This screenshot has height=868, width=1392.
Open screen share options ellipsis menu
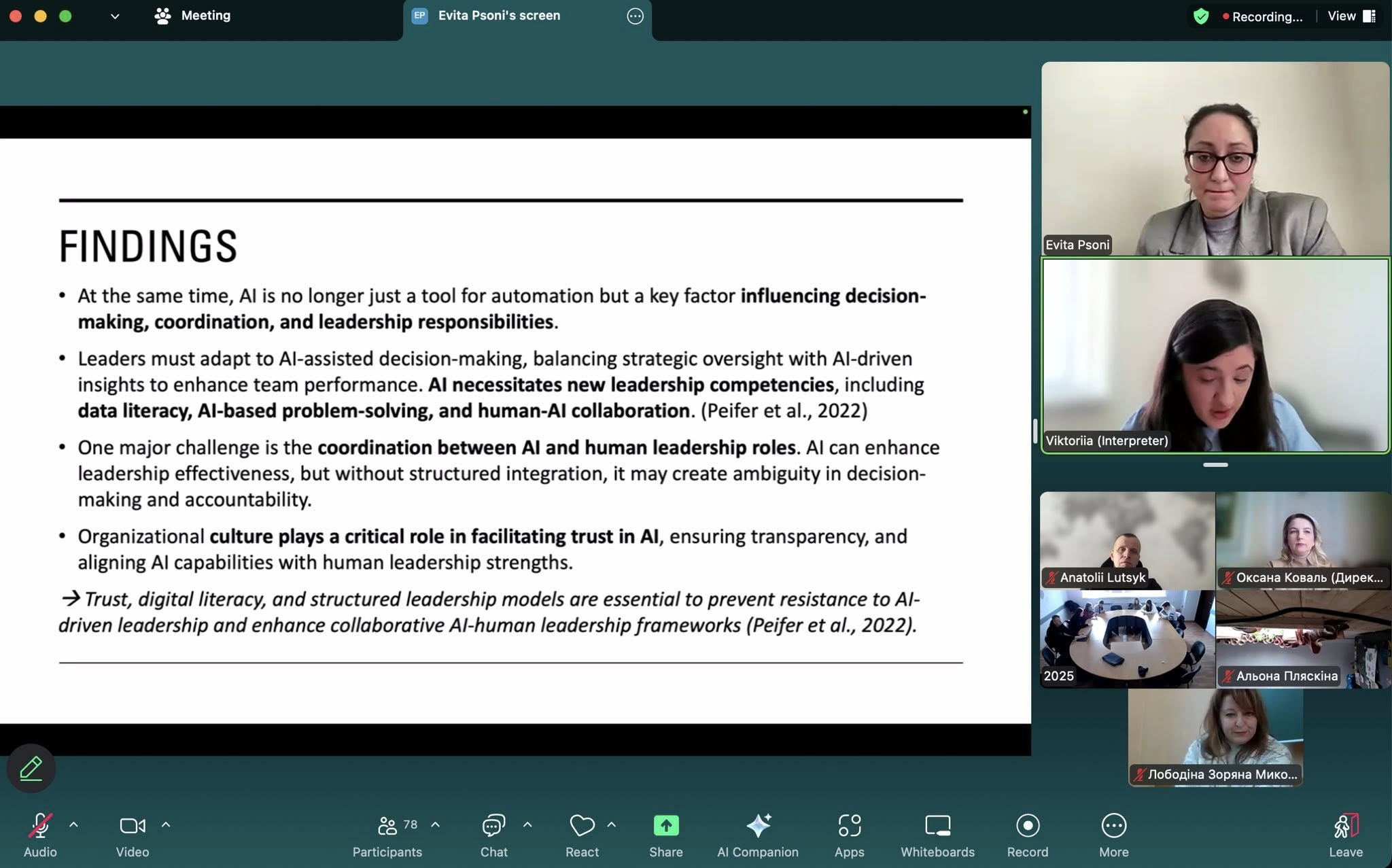pyautogui.click(x=635, y=16)
